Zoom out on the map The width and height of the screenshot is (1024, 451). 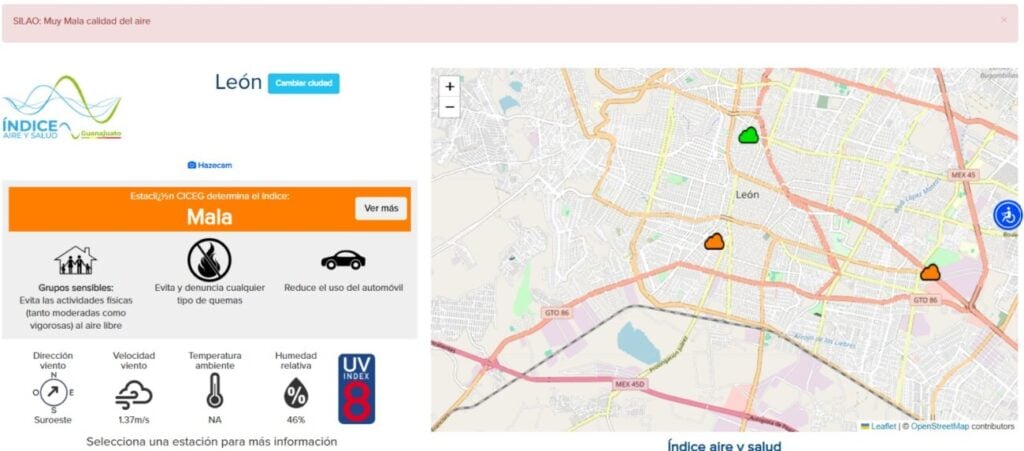[449, 107]
